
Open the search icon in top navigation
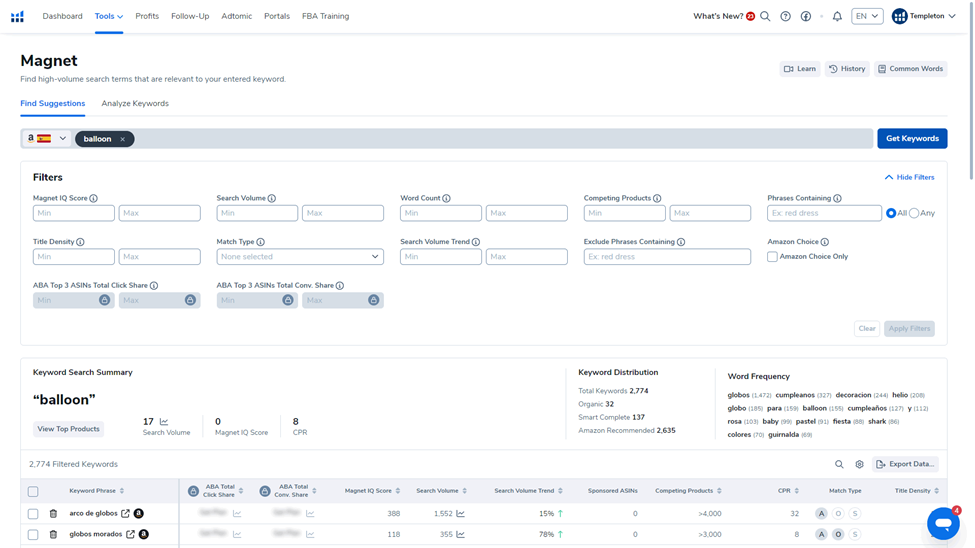[765, 16]
